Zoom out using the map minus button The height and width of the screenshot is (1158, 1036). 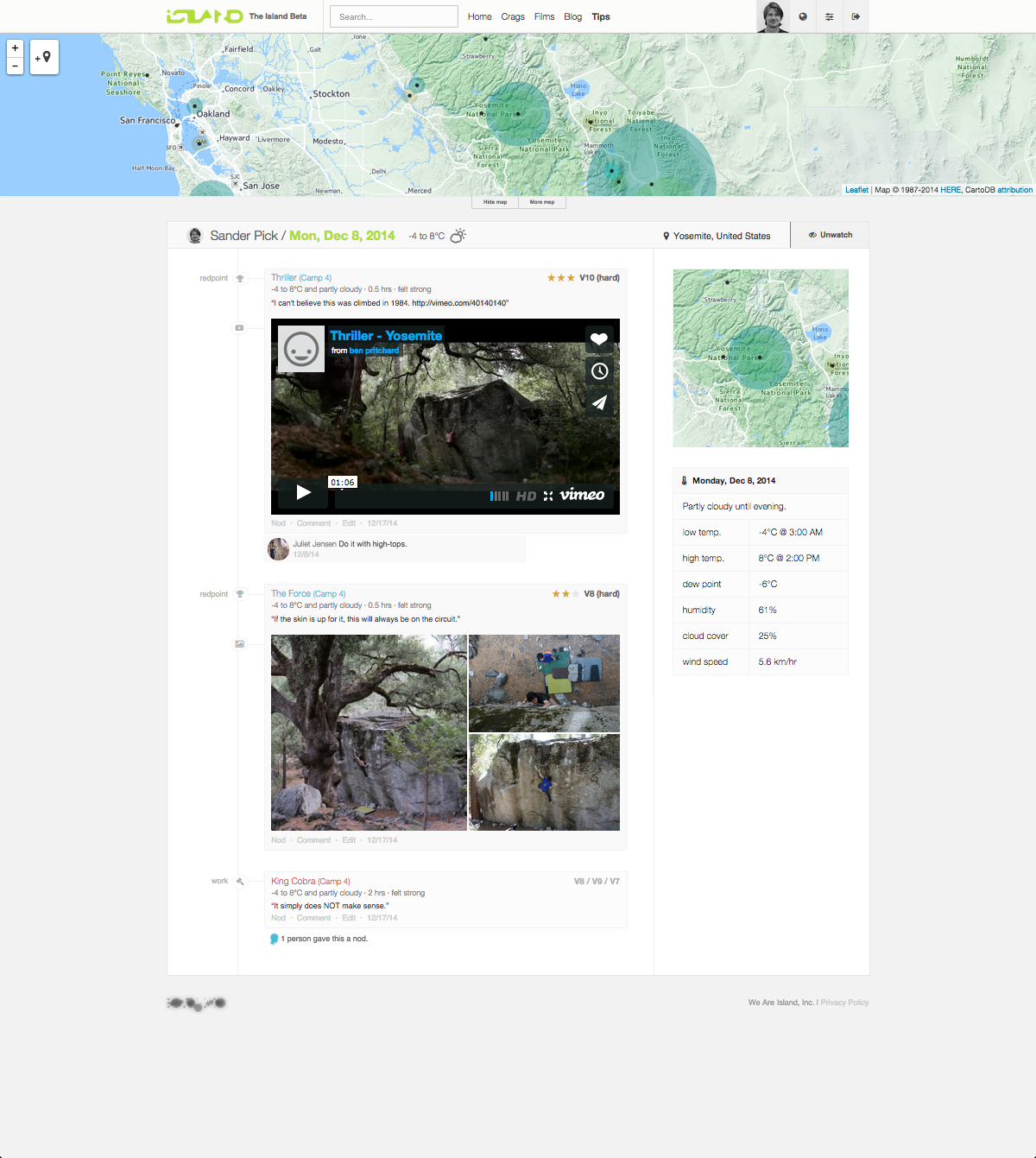tap(15, 66)
